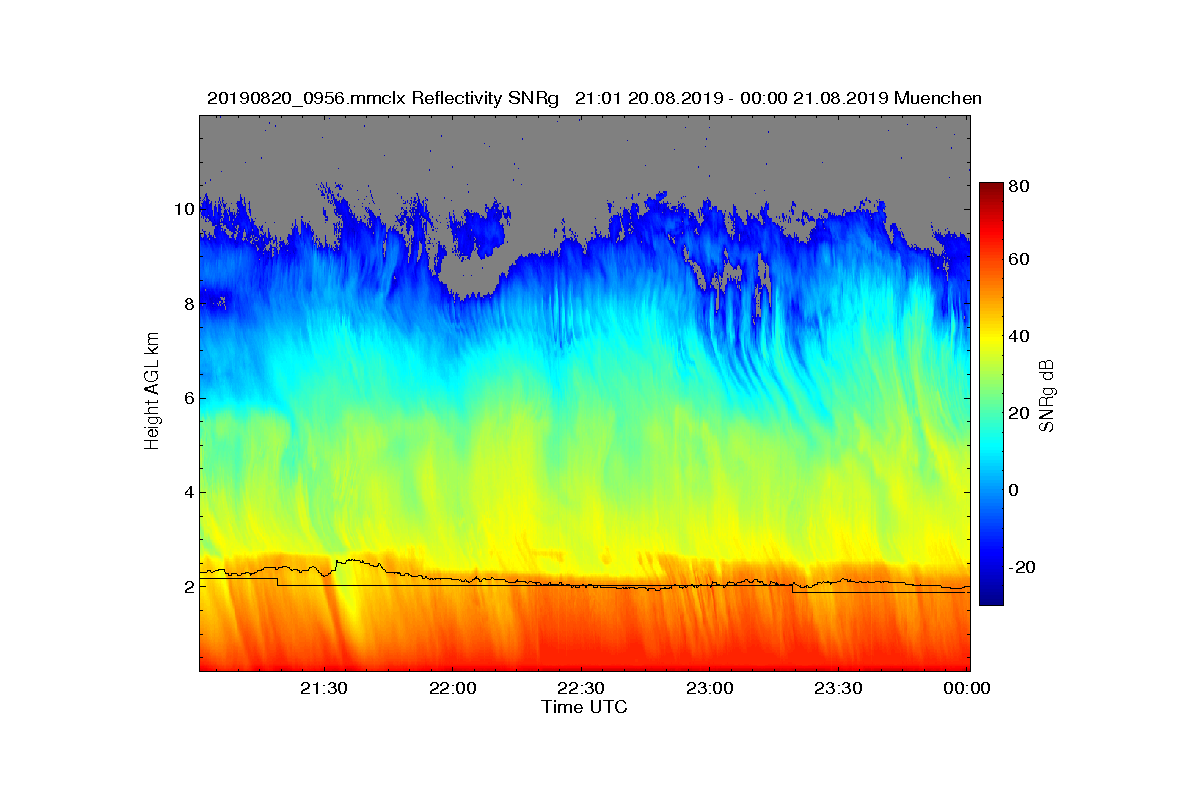
Task: Click the colorbar value 20
Action: pyautogui.click(x=1021, y=413)
